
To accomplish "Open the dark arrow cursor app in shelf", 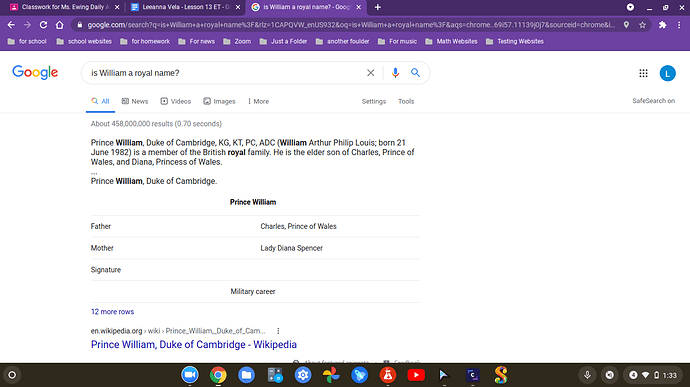I will [444, 375].
